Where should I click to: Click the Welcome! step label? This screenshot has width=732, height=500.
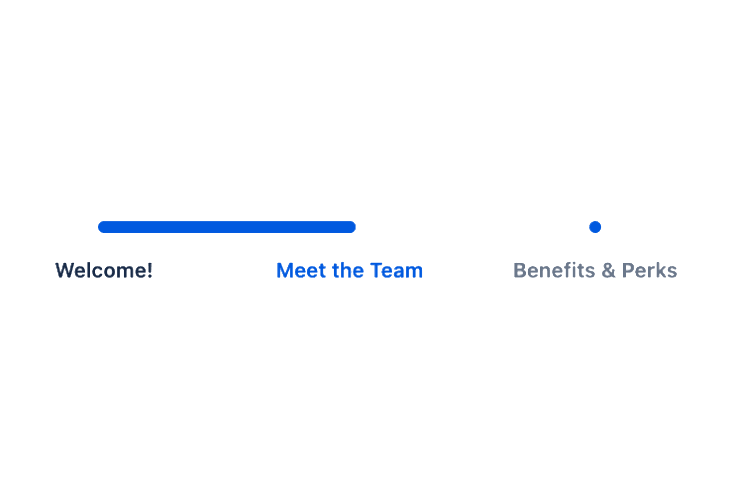pos(104,270)
